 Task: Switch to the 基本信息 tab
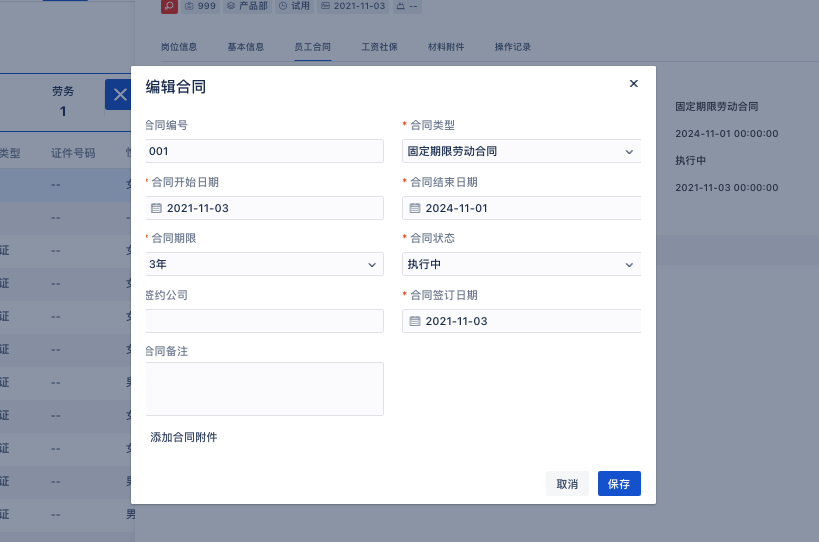246,47
